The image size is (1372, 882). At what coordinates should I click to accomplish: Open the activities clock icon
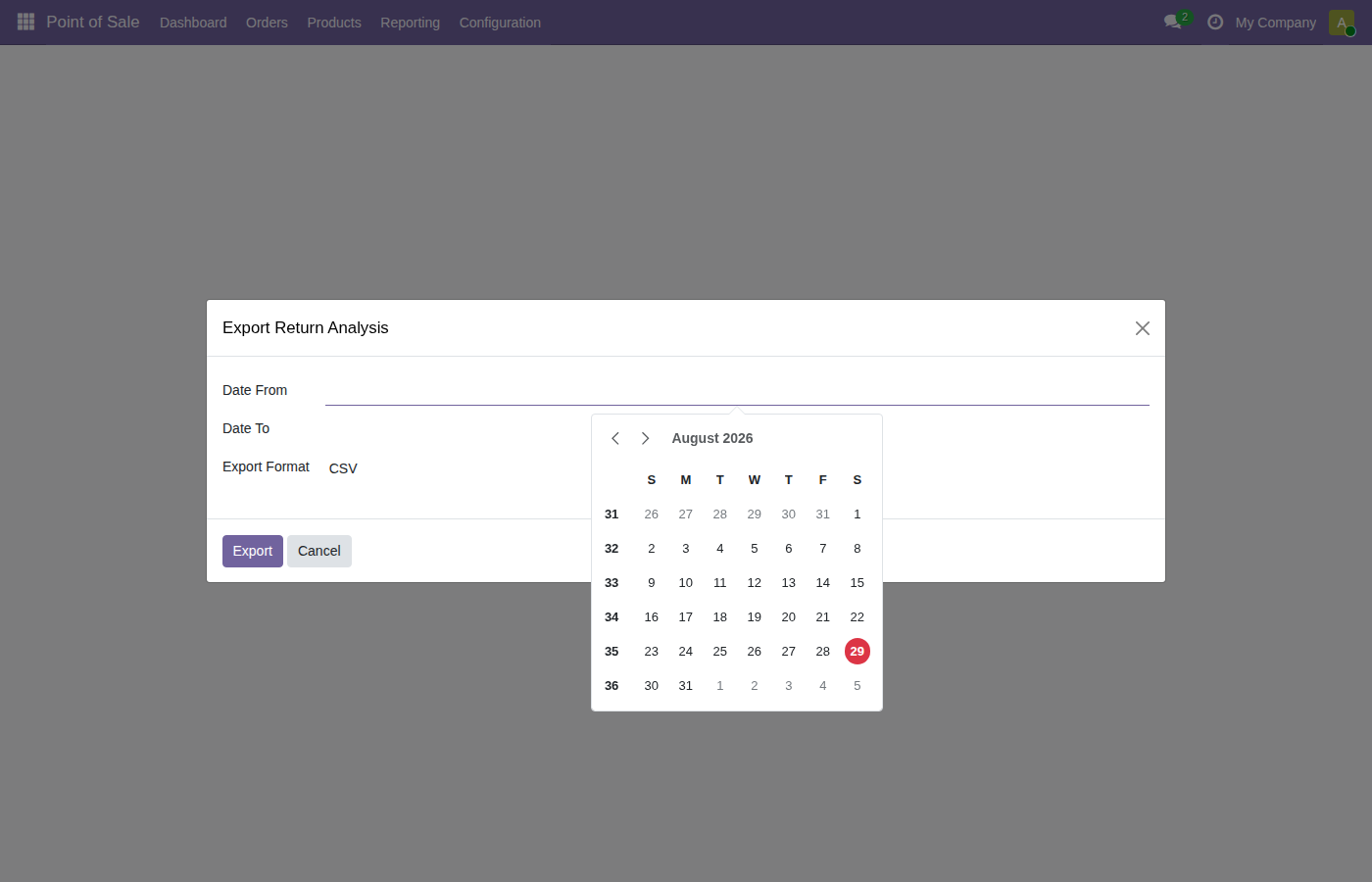(x=1215, y=22)
